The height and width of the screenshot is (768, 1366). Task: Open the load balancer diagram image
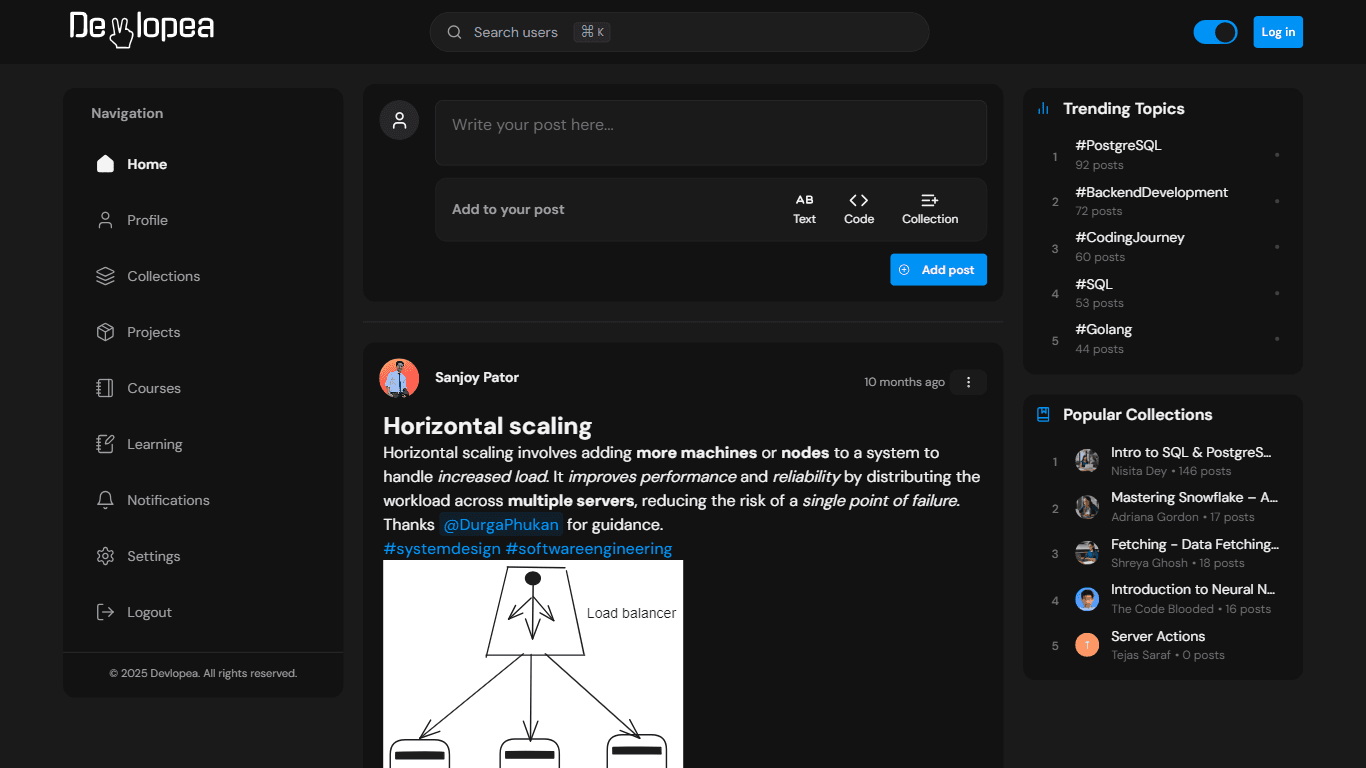coord(533,664)
